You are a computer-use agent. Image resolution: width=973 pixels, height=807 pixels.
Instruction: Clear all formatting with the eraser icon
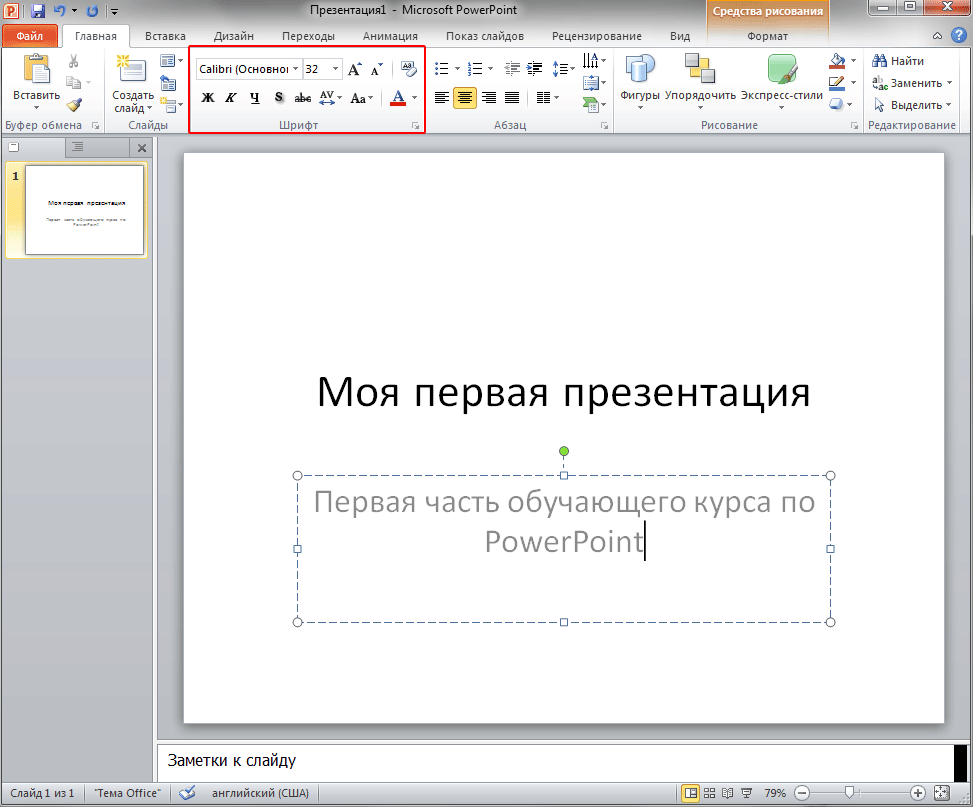(x=408, y=68)
